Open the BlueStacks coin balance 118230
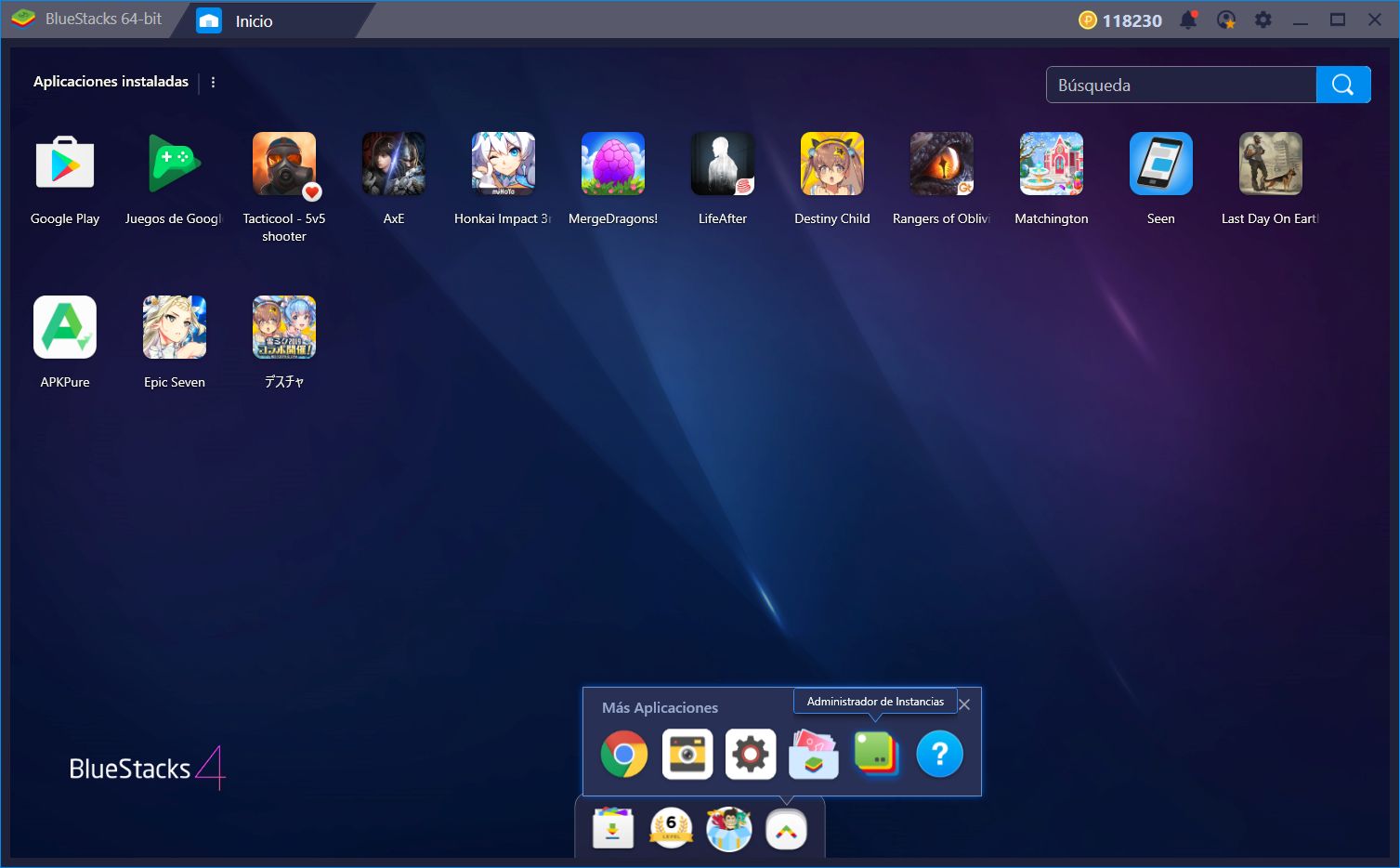 click(x=1120, y=20)
